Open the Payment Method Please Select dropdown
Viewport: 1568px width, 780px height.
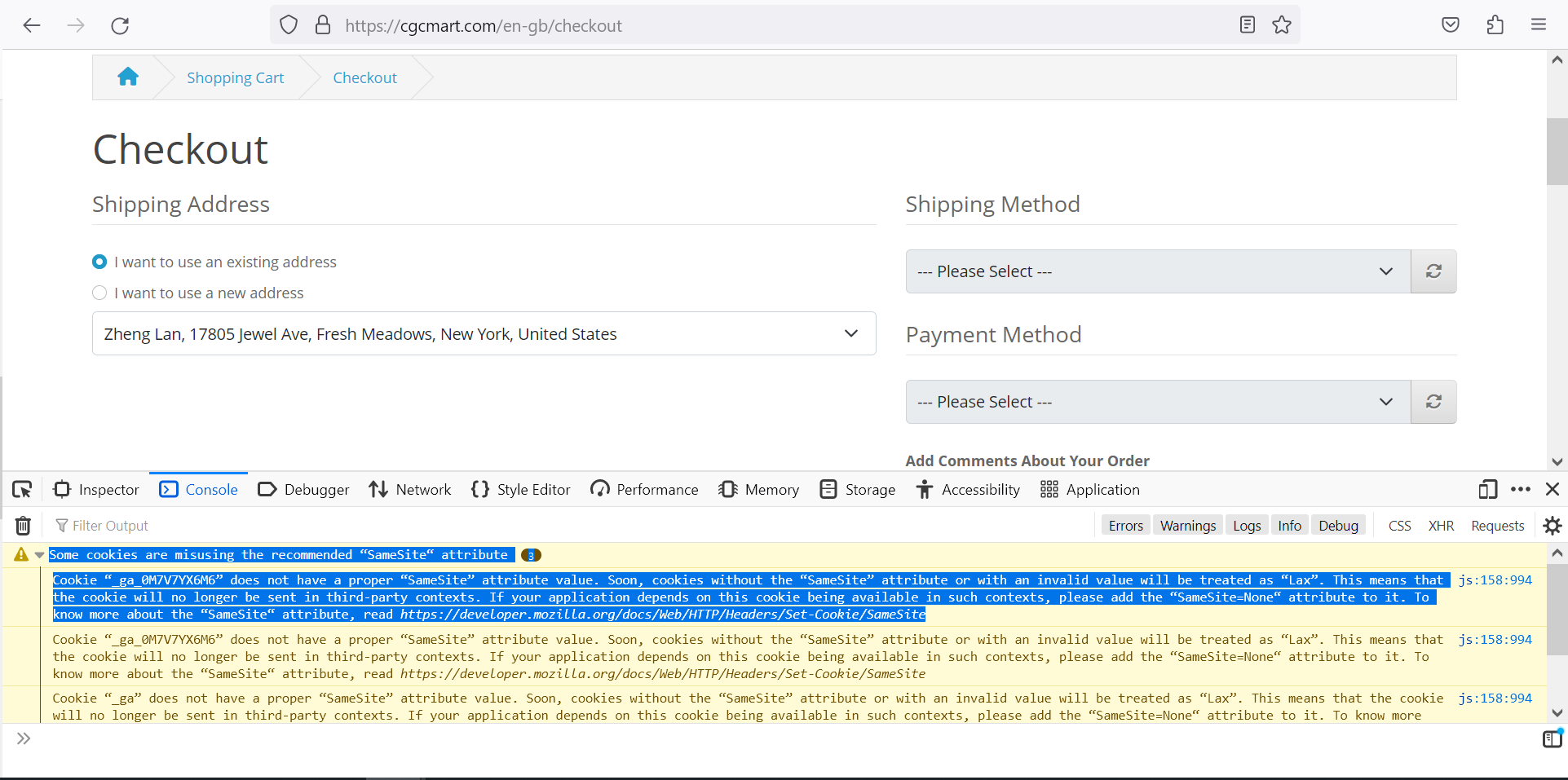[1158, 402]
